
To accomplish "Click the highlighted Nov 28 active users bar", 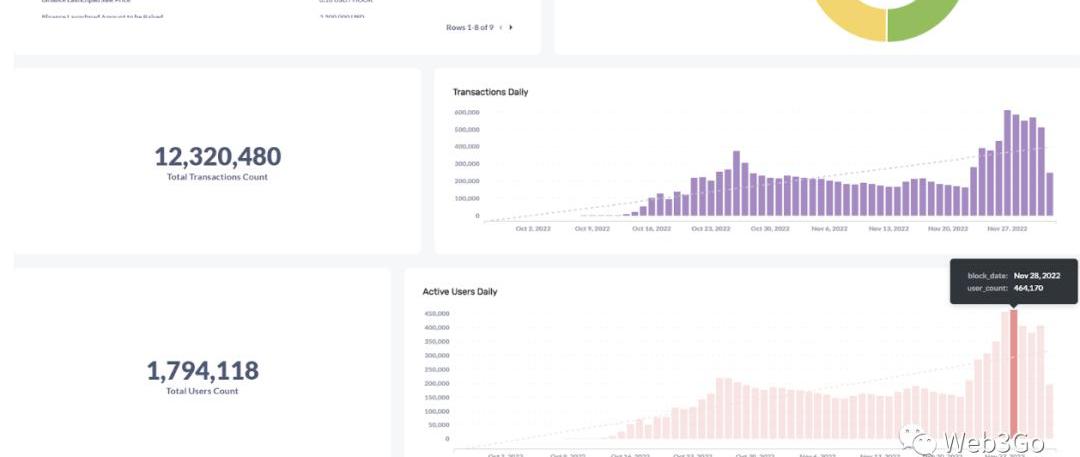I will (x=1014, y=375).
